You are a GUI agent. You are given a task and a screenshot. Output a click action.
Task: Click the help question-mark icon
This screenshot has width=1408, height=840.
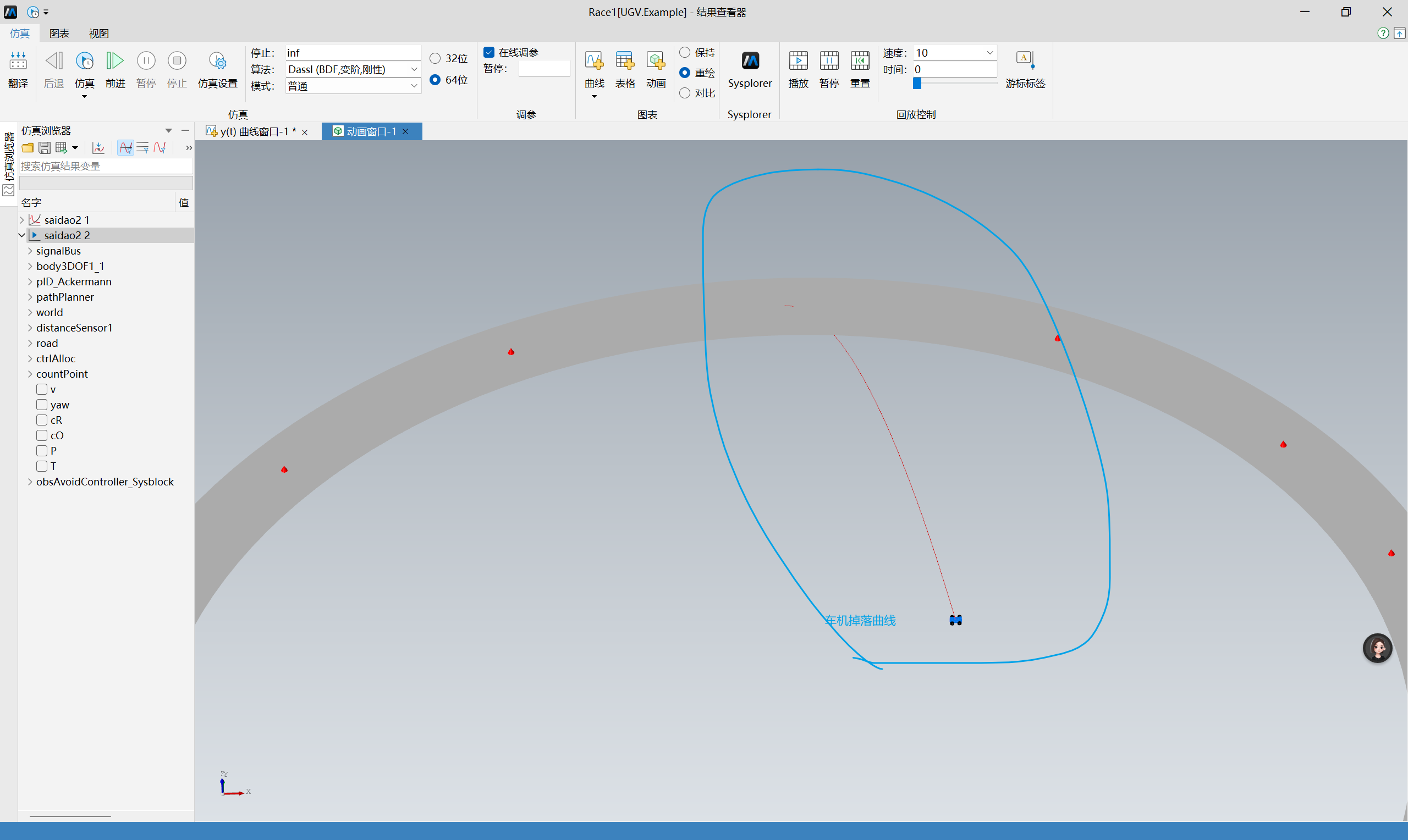[x=1383, y=34]
